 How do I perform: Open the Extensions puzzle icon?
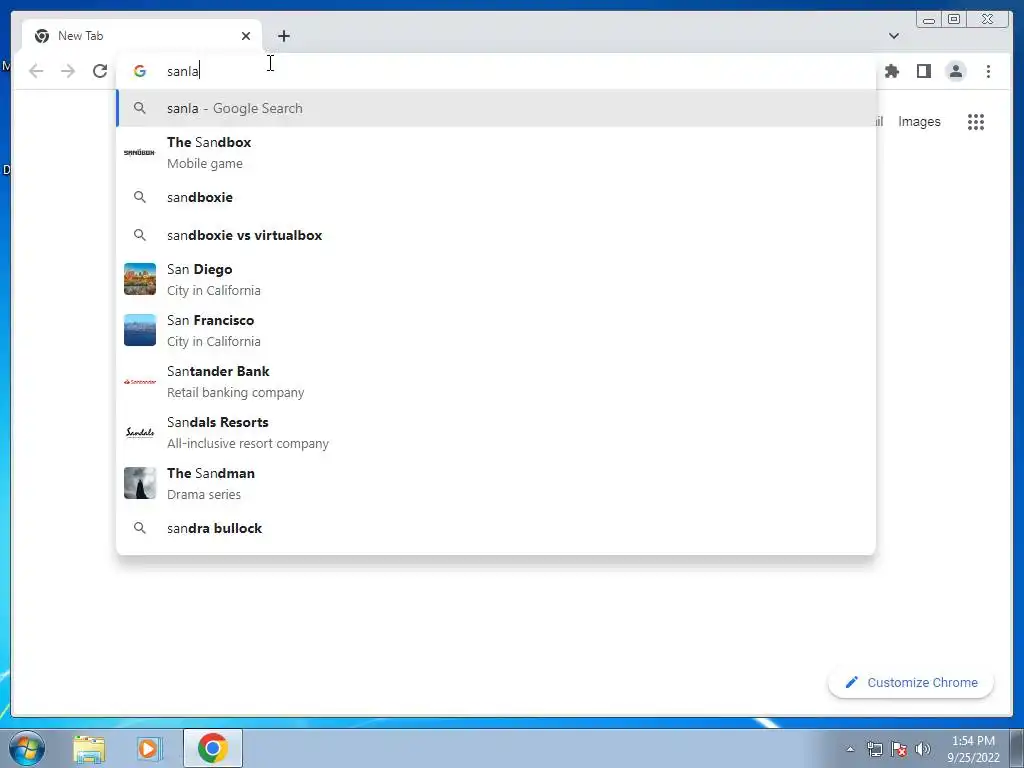[891, 71]
